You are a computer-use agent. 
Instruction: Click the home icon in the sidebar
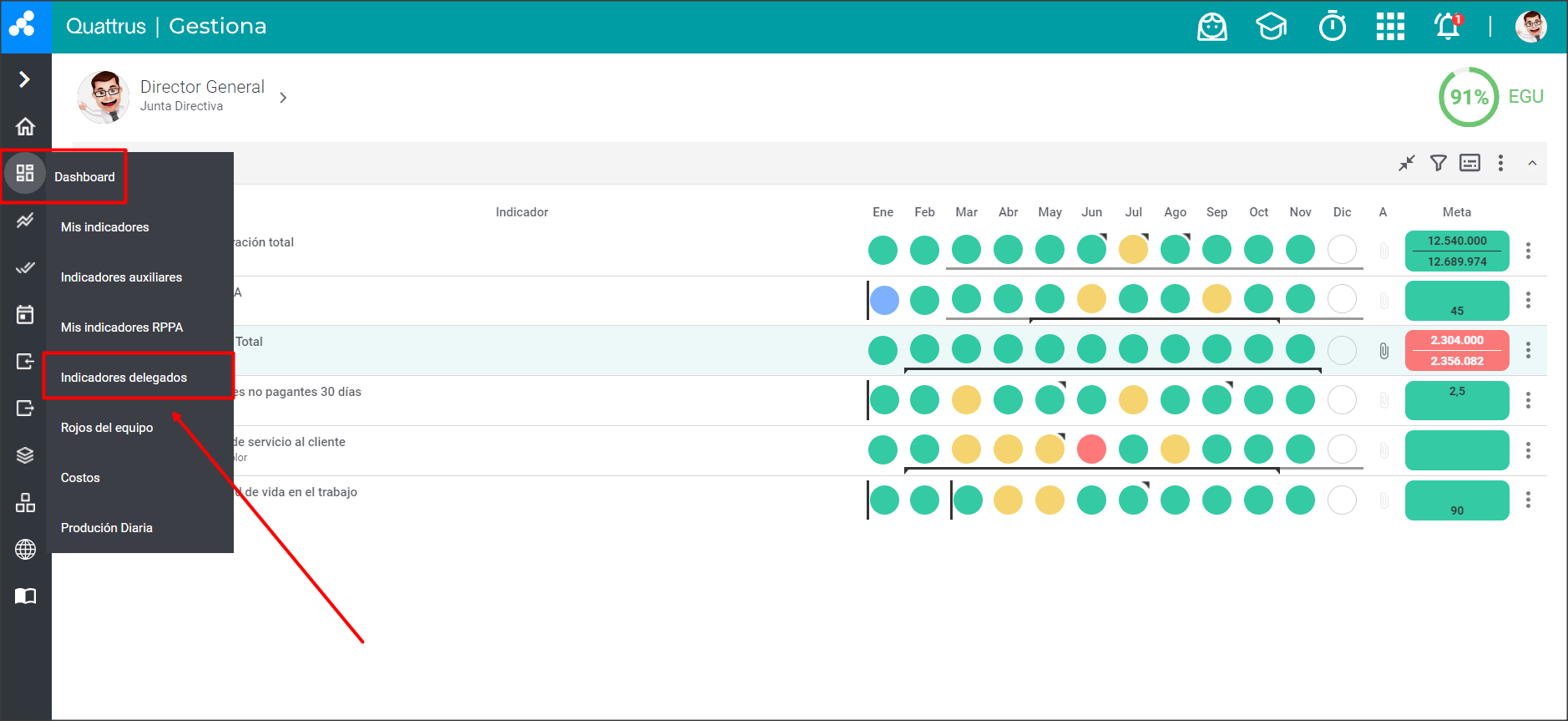click(25, 126)
